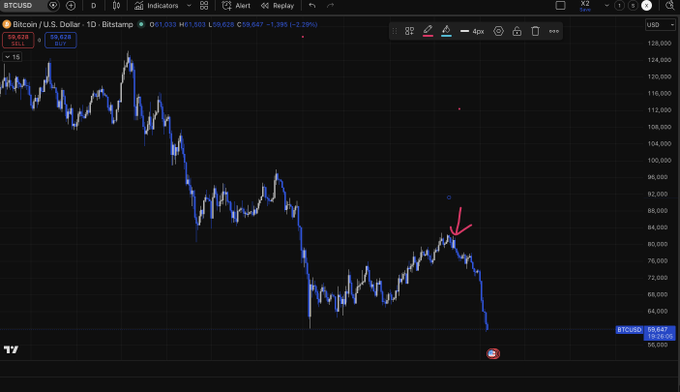Open the Indicators menu

point(157,6)
